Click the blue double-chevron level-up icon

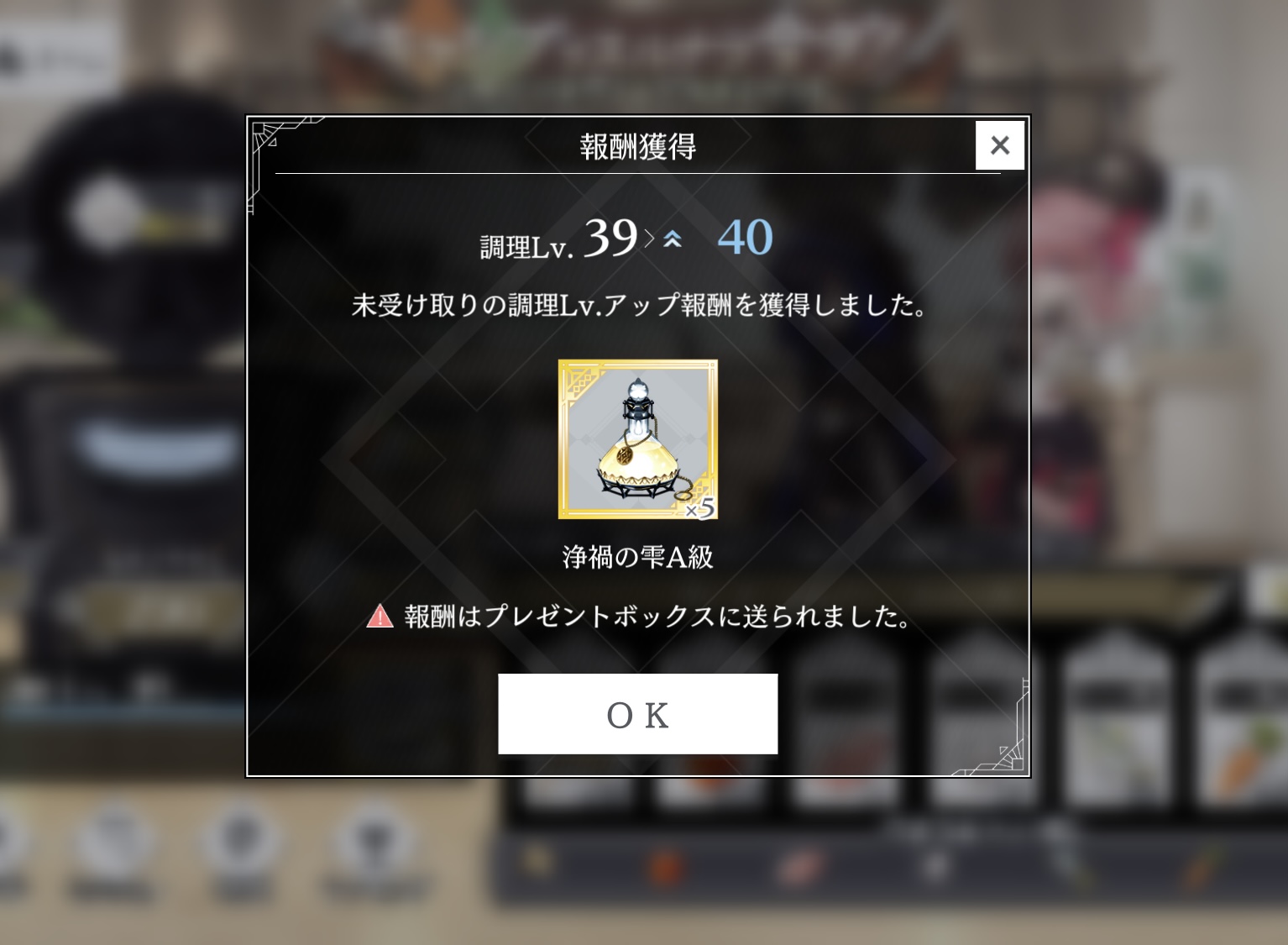[x=672, y=239]
